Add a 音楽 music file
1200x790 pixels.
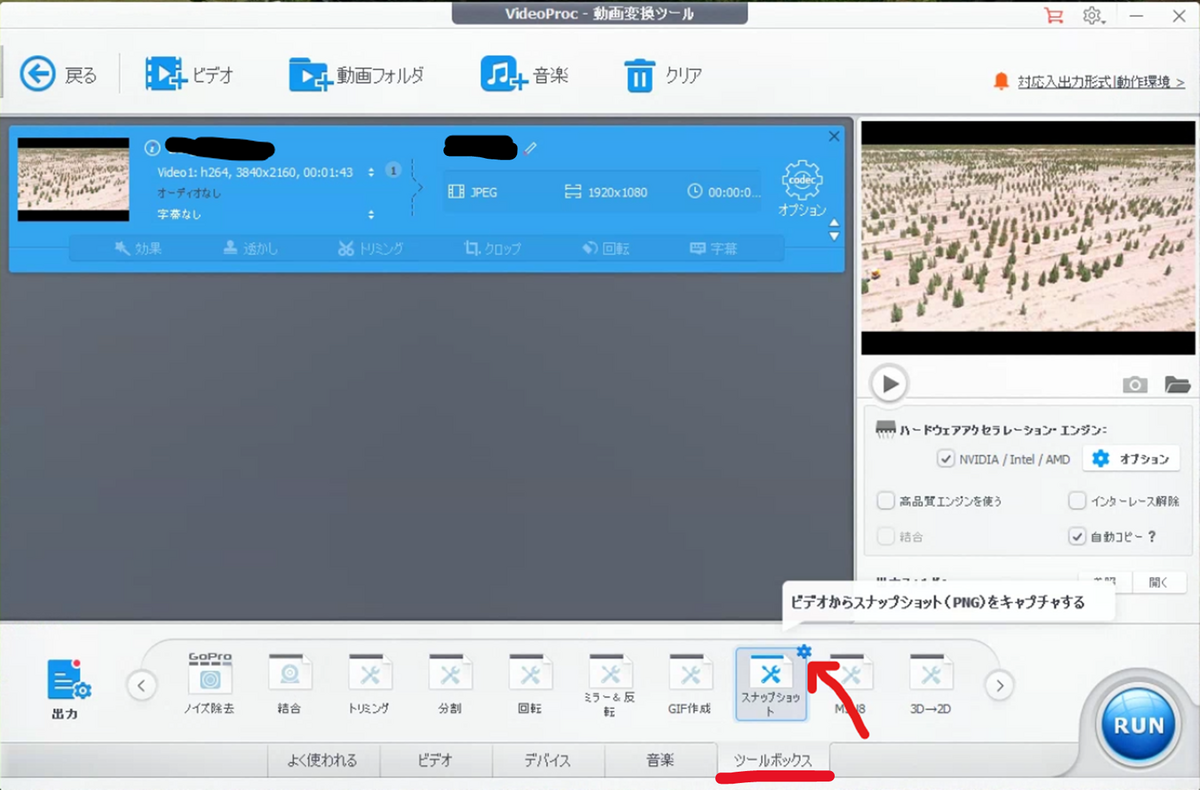525,75
